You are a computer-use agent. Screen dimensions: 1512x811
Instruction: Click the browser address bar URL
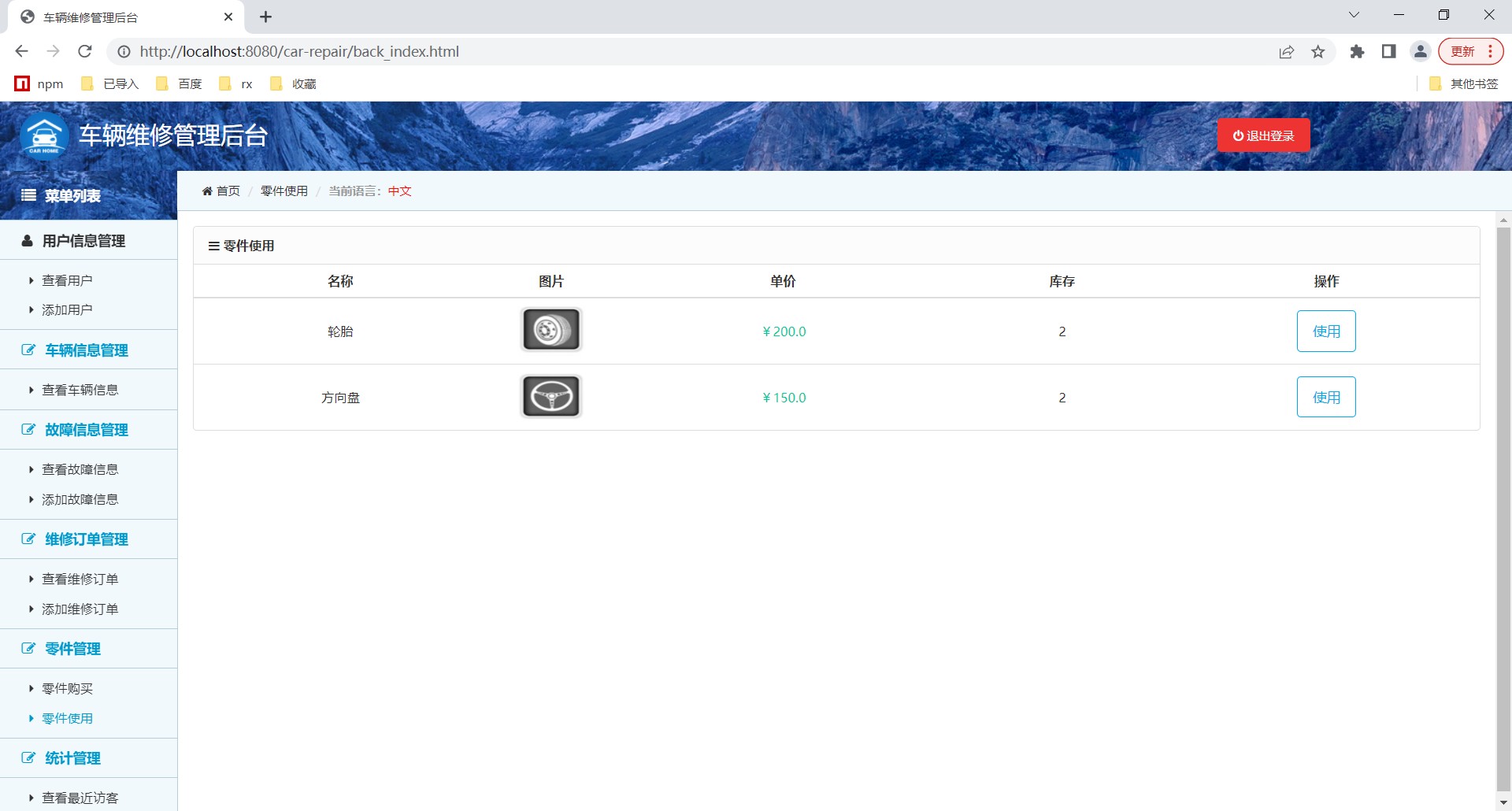pyautogui.click(x=299, y=52)
